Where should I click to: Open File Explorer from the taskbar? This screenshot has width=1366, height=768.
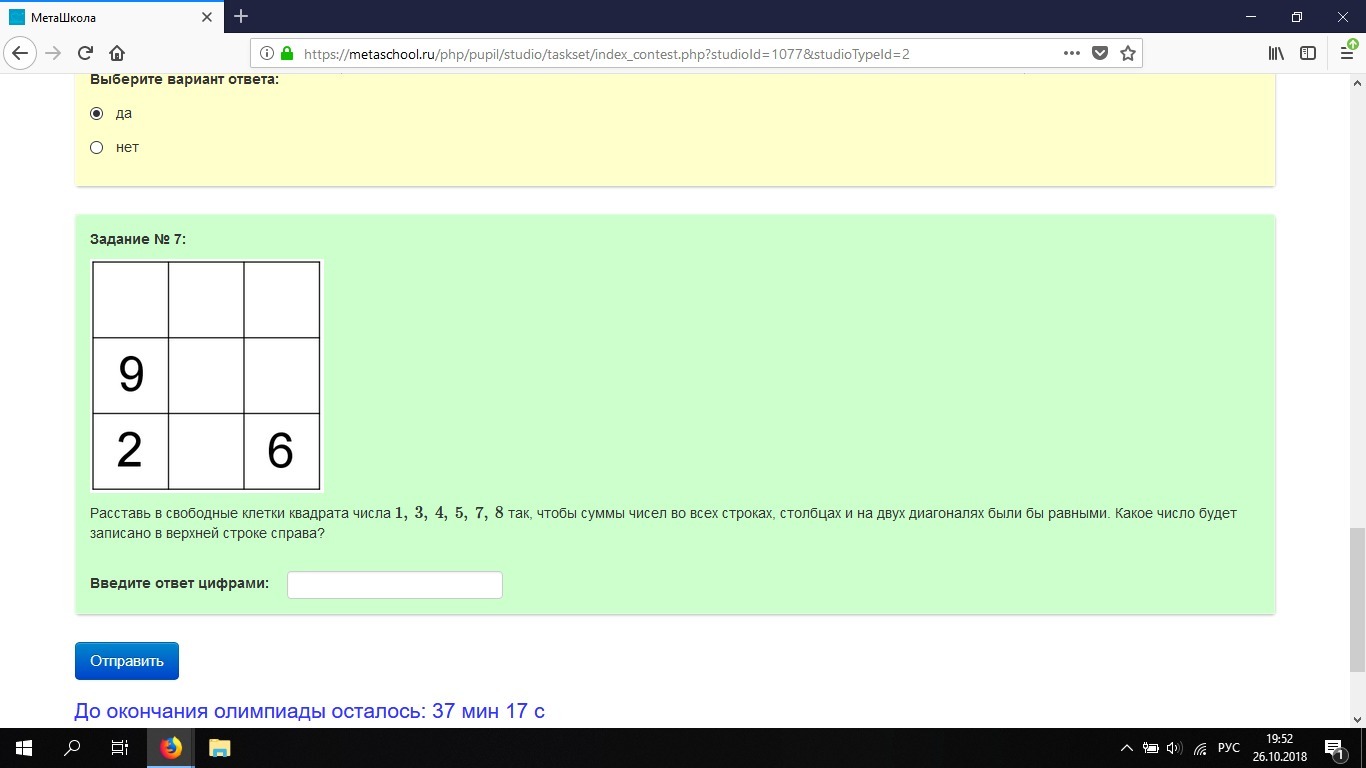(219, 748)
